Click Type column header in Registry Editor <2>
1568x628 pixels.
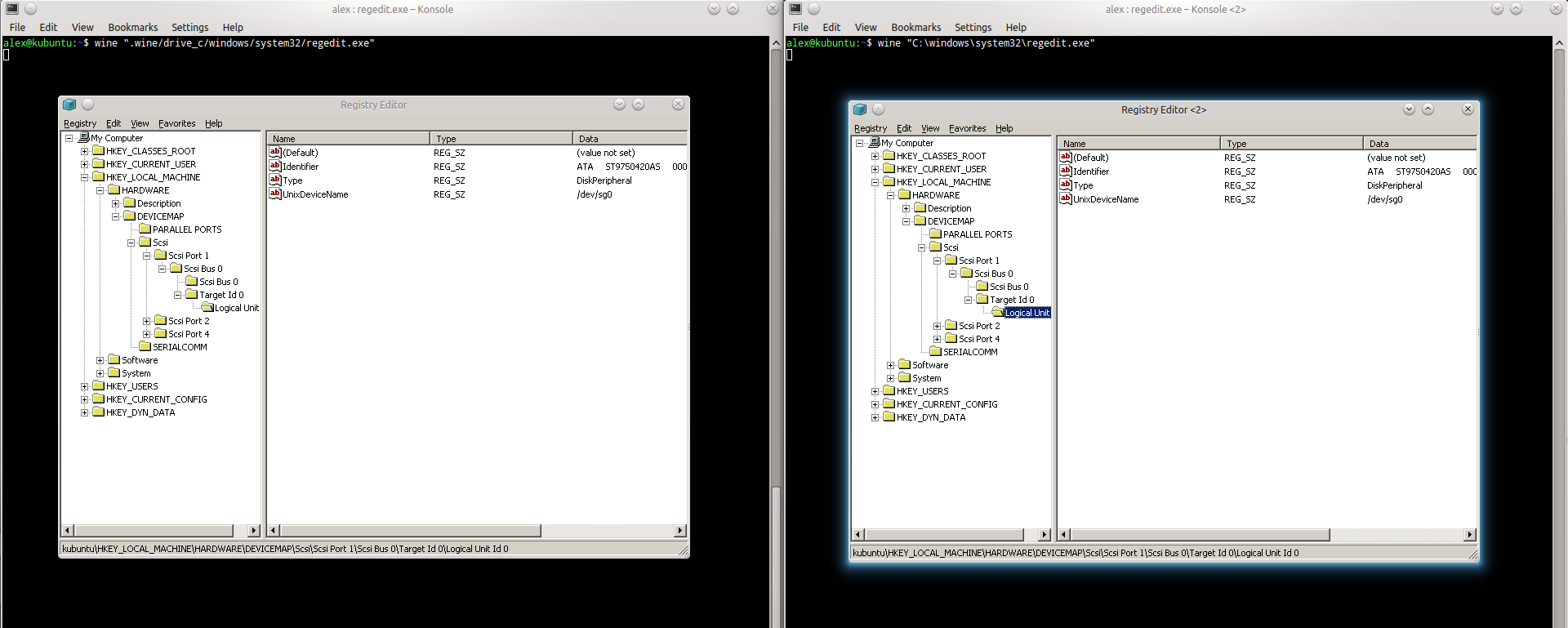(x=1292, y=144)
